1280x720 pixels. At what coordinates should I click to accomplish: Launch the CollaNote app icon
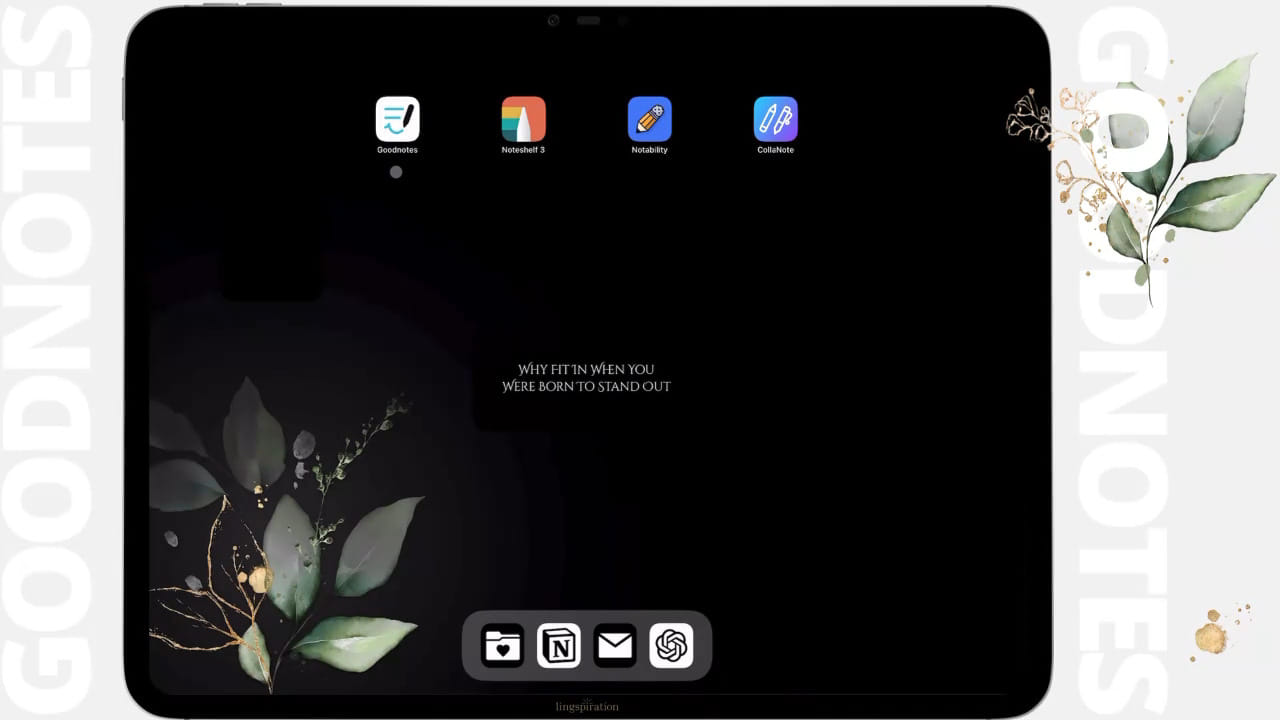775,119
